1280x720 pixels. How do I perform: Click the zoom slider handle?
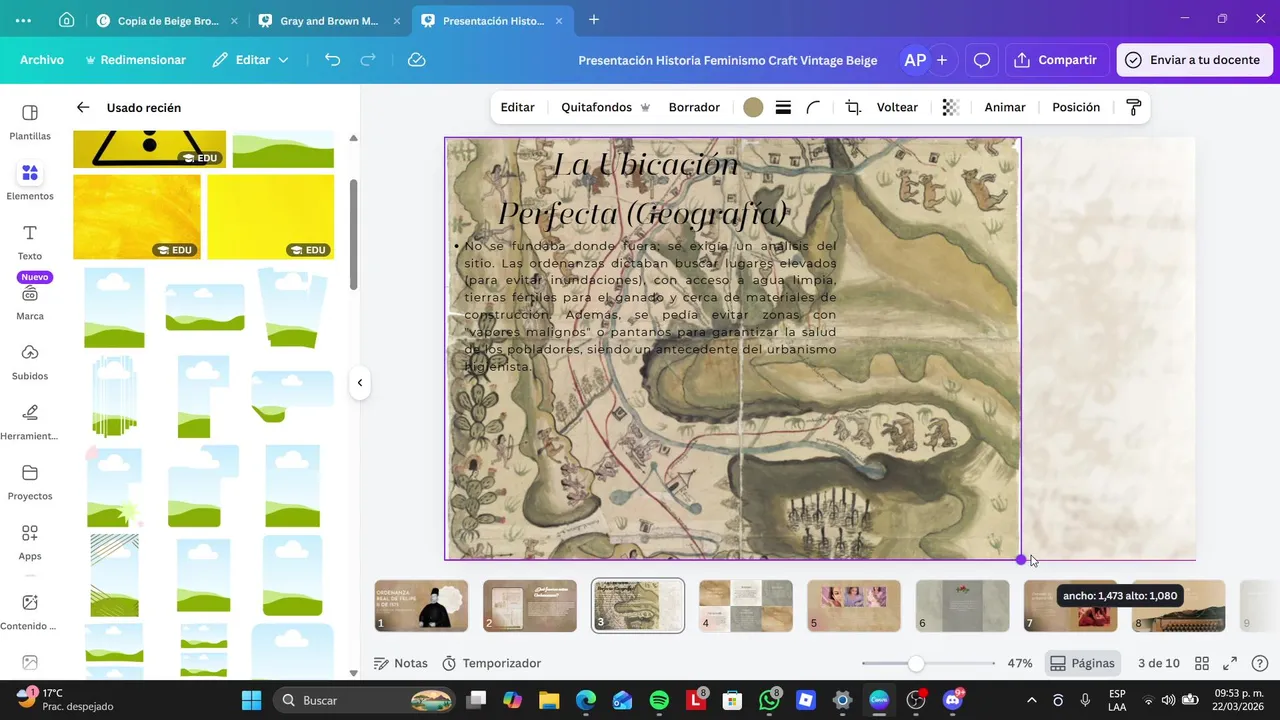[x=916, y=663]
